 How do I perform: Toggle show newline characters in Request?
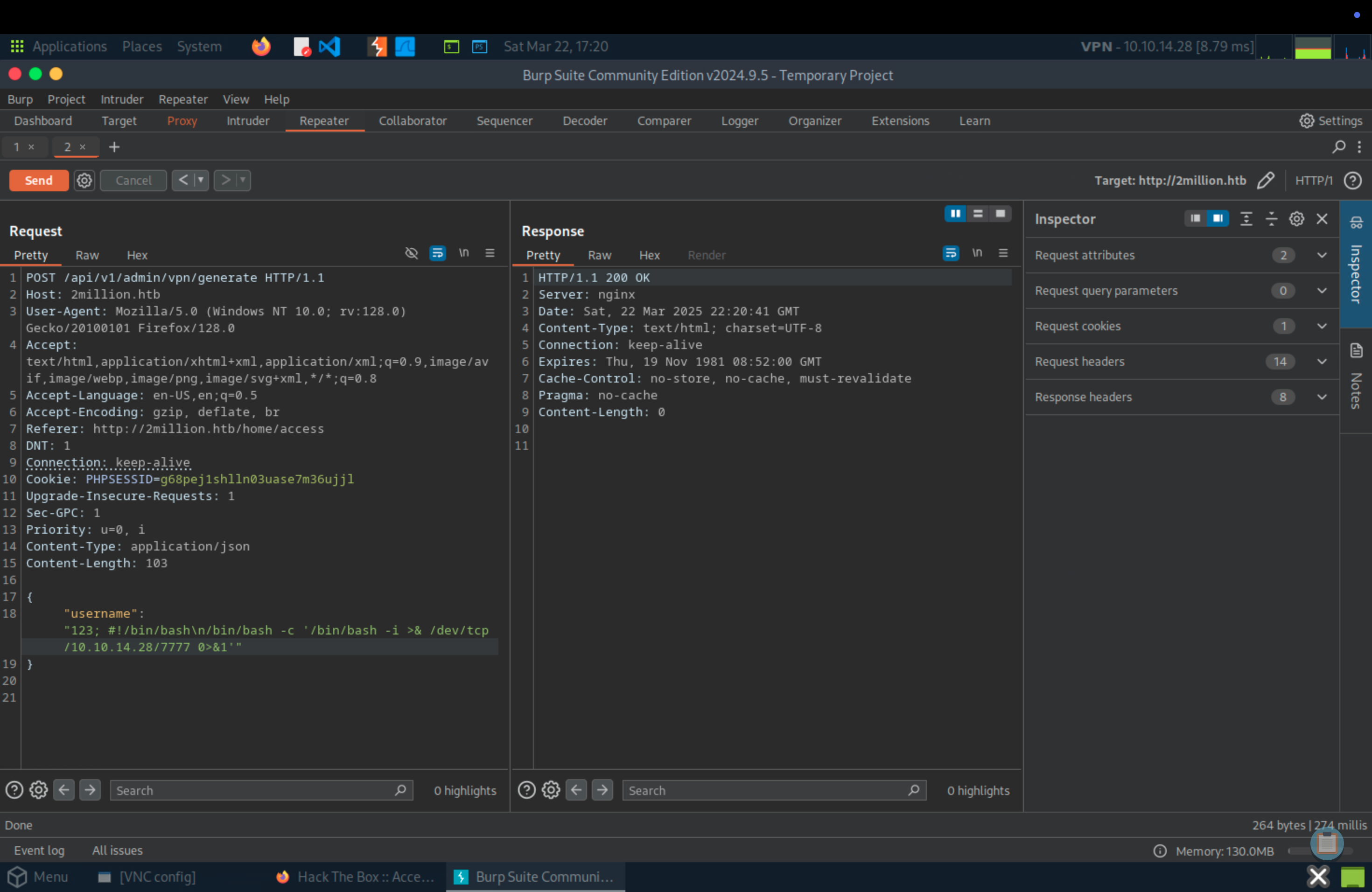464,252
